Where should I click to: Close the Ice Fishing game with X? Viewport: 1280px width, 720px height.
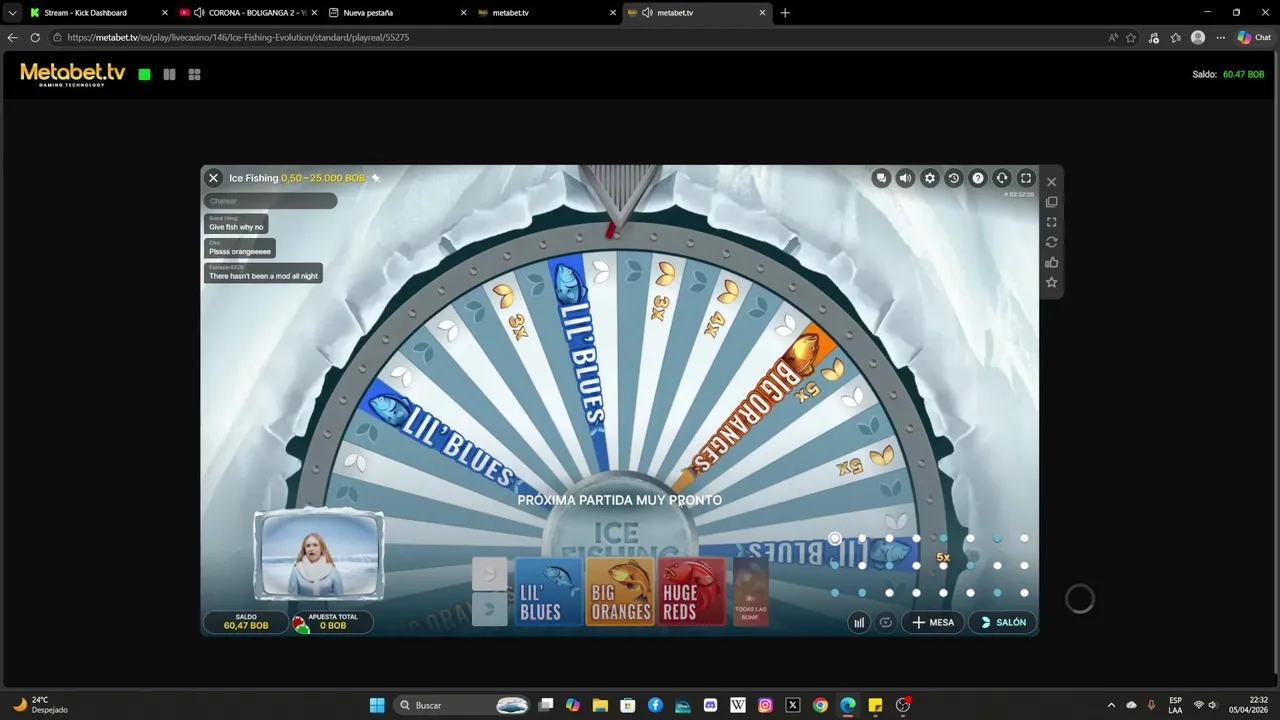click(213, 178)
